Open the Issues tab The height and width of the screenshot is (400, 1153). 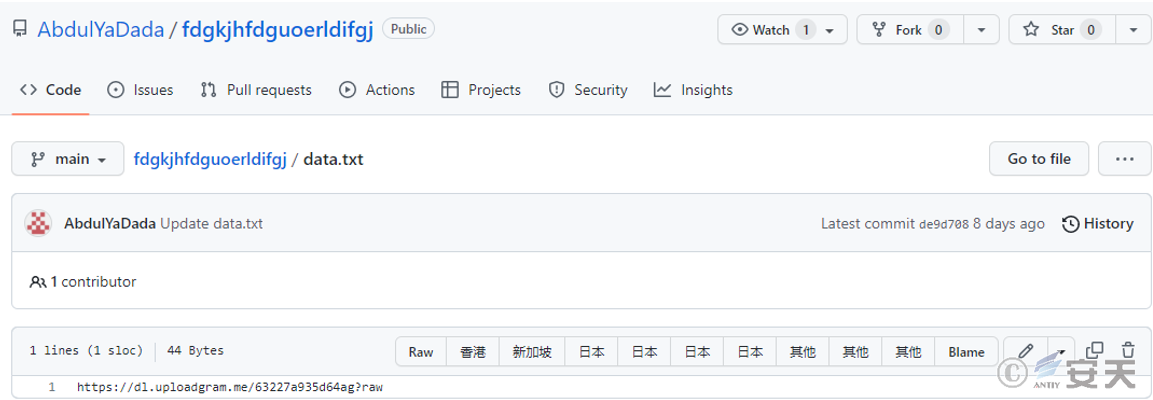pos(140,90)
